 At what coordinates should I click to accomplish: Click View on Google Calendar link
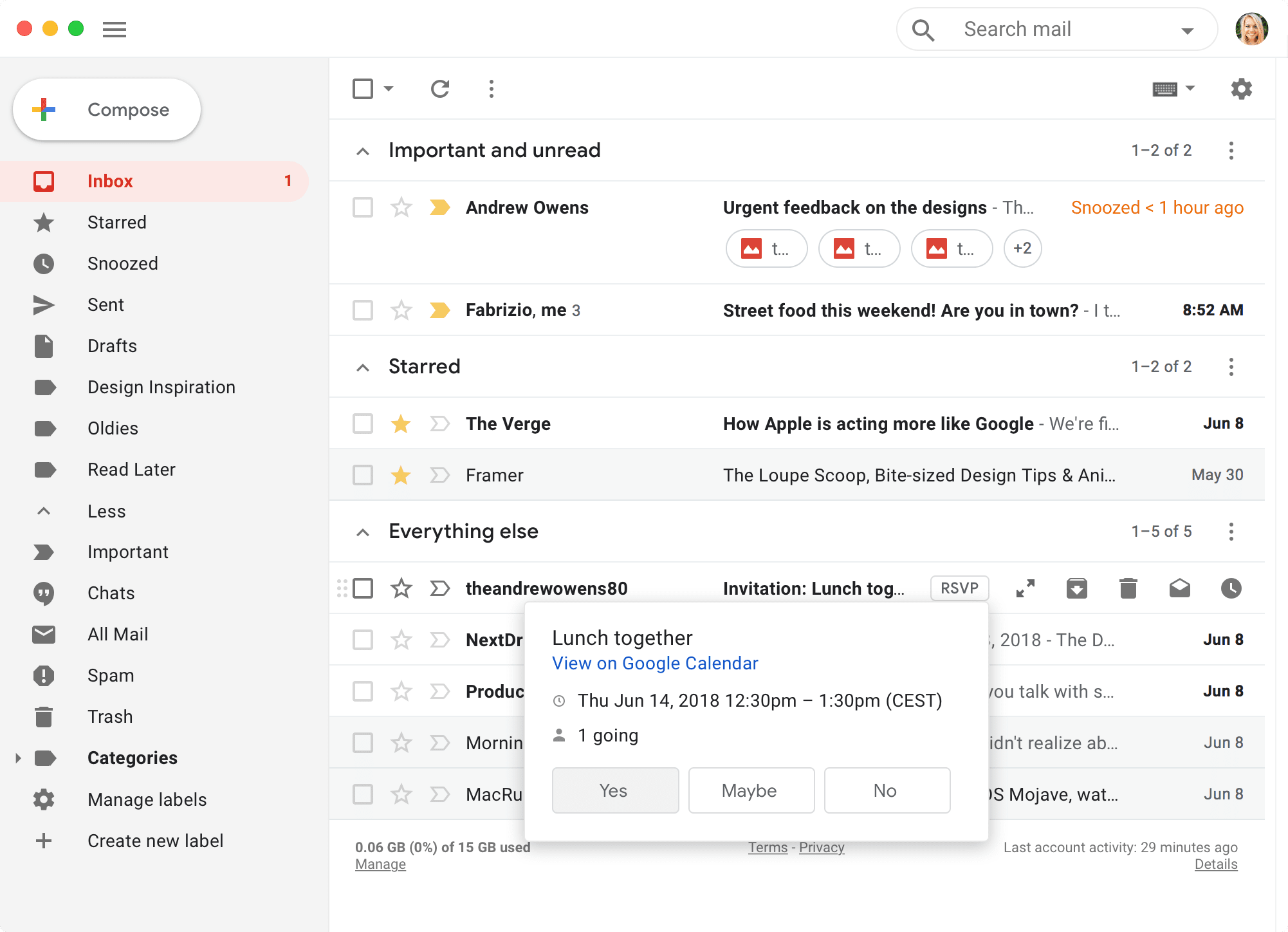tap(655, 662)
